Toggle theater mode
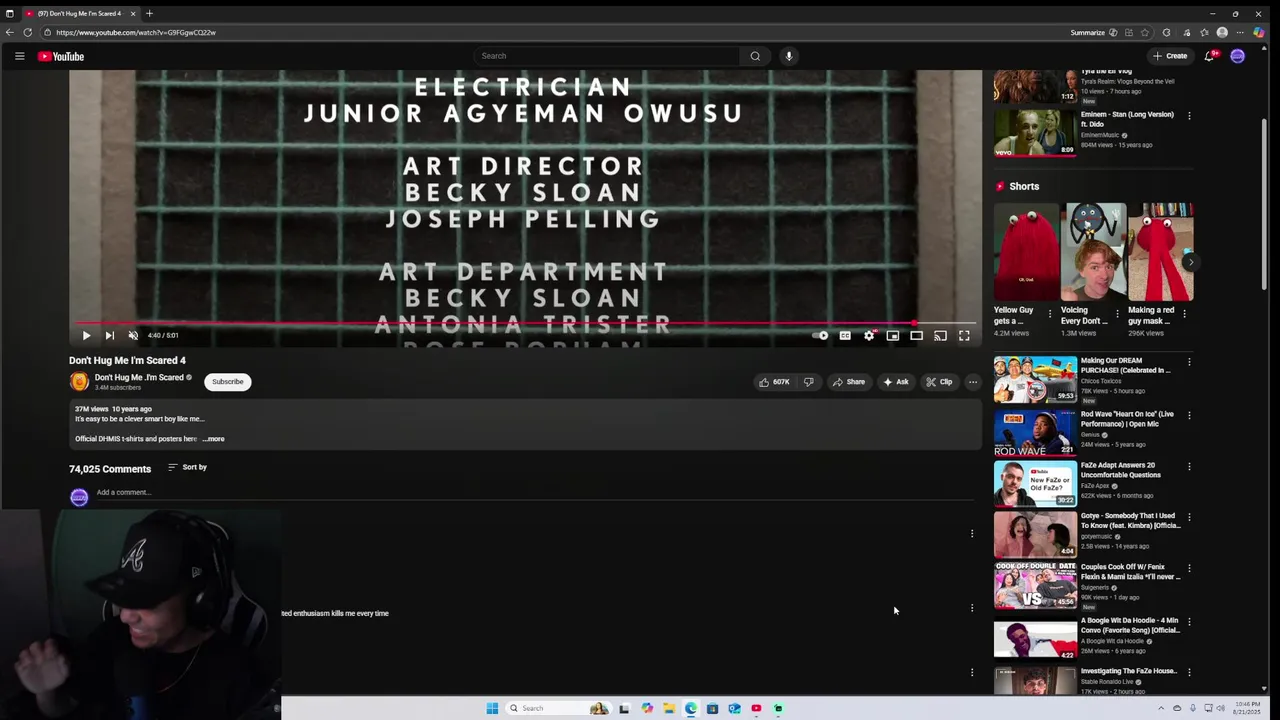 (x=916, y=336)
